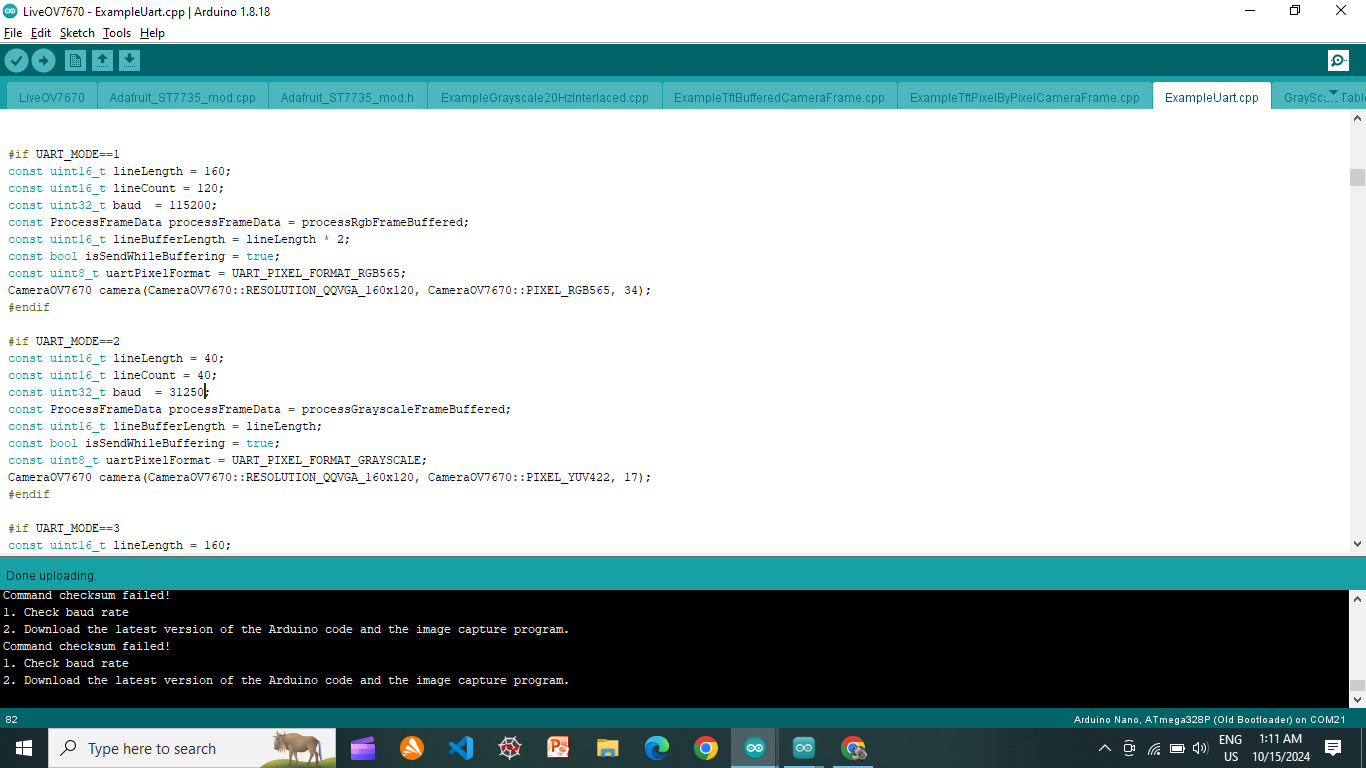Screen dimensions: 1366x768
Task: Open the Windows notification center icon
Action: pyautogui.click(x=1333, y=748)
